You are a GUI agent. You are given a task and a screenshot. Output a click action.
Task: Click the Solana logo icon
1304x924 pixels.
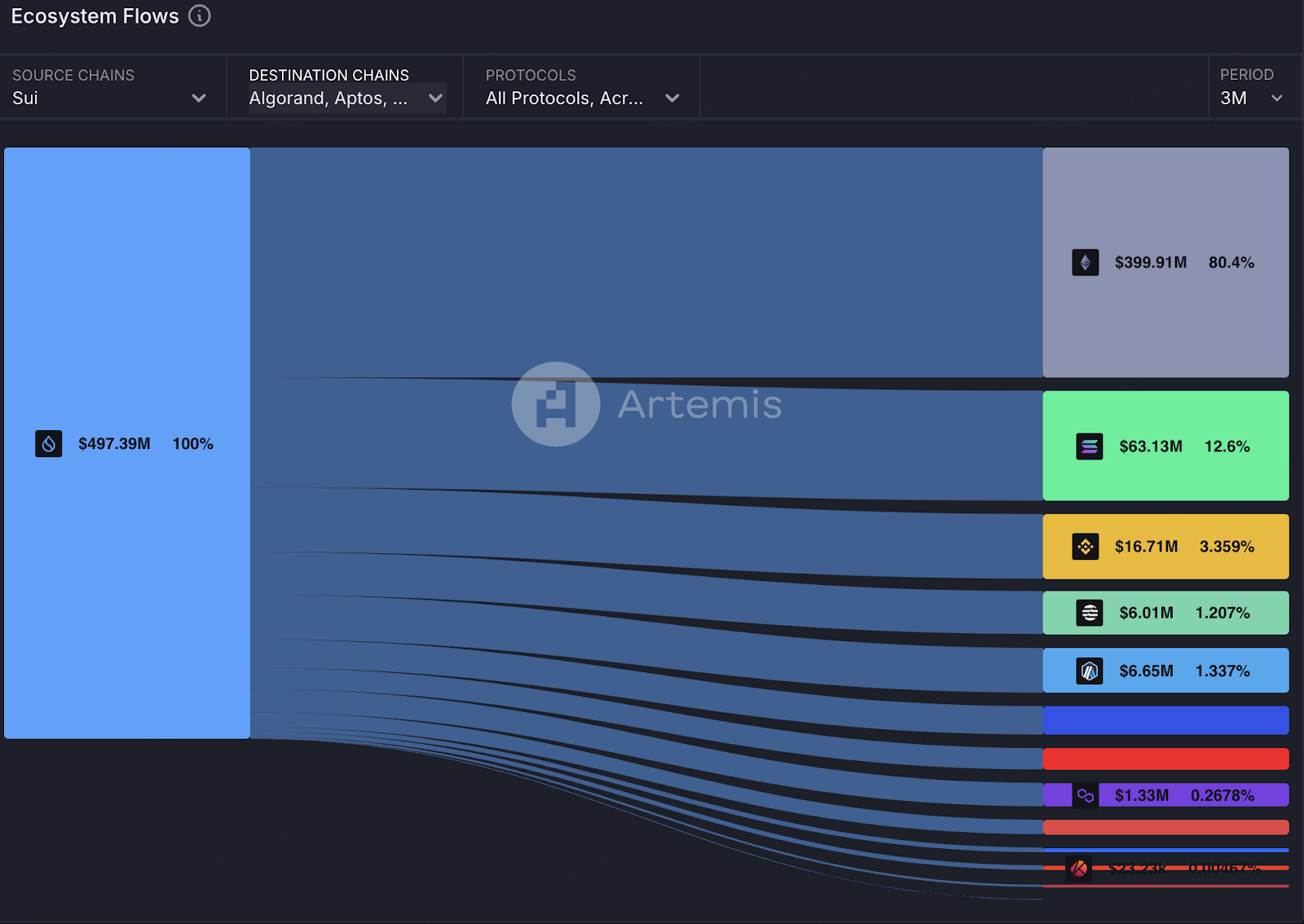[1090, 447]
